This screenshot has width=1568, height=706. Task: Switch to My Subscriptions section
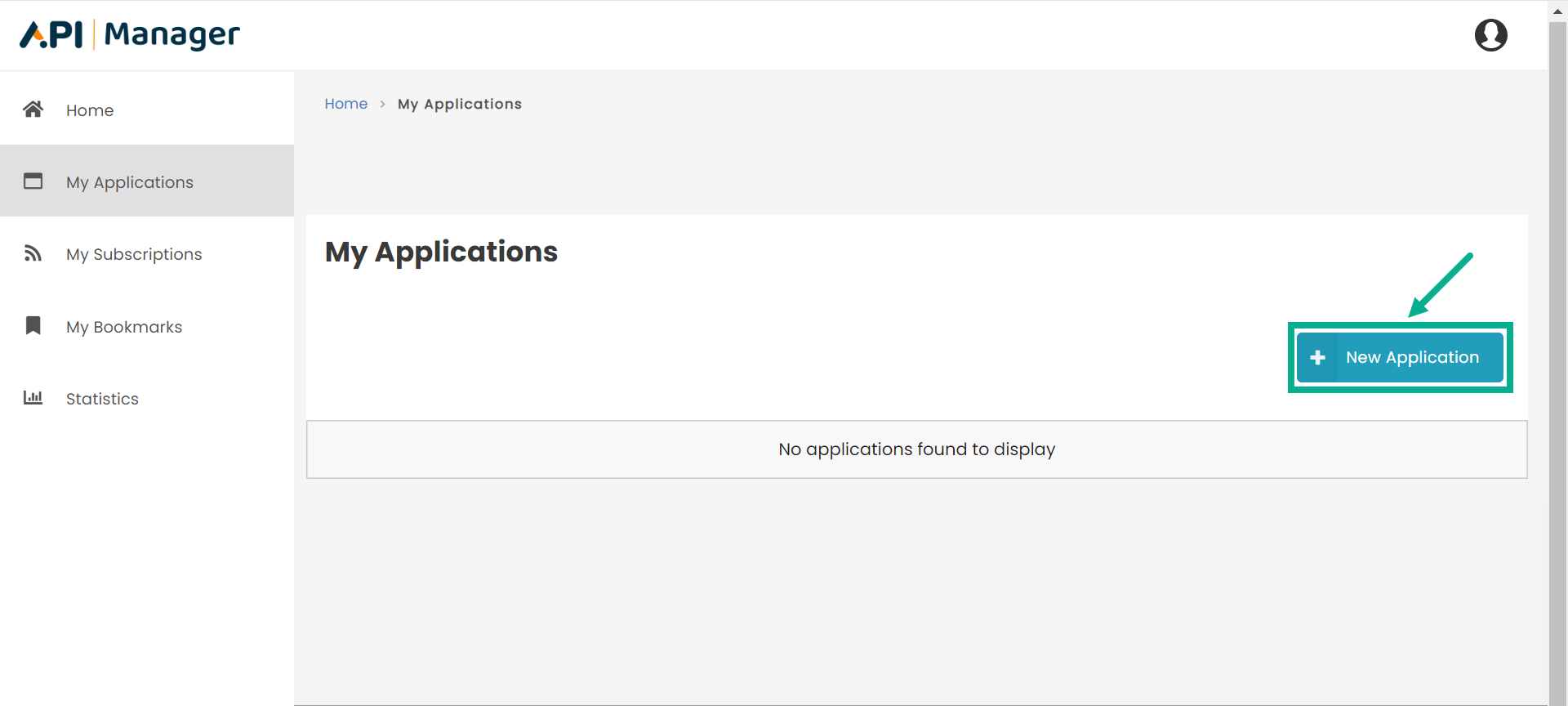pos(133,253)
